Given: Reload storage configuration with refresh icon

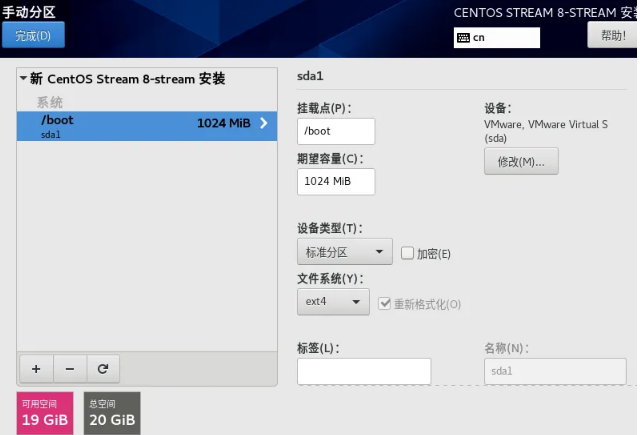Looking at the screenshot, I should (x=103, y=369).
